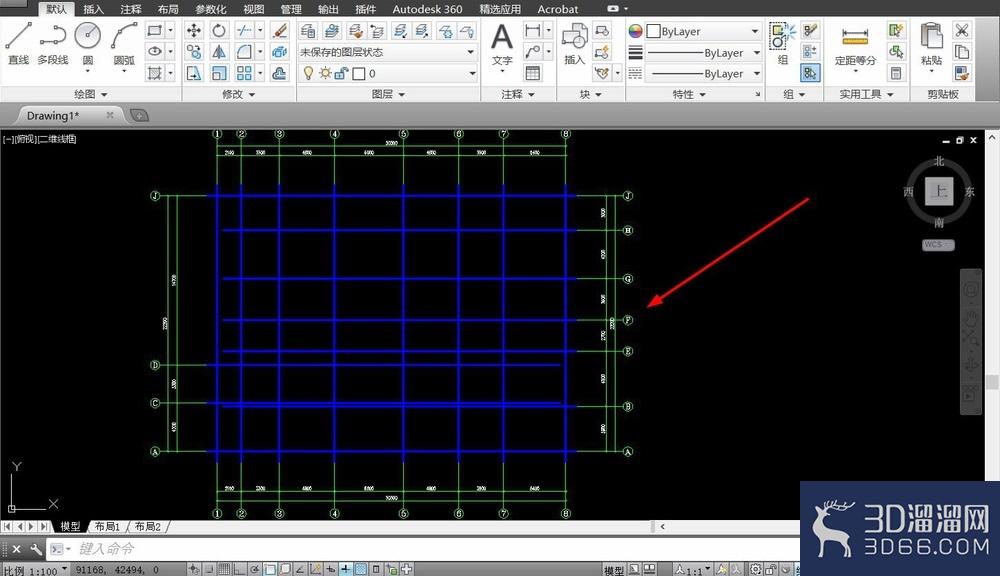Expand the 修改 panel

238,94
